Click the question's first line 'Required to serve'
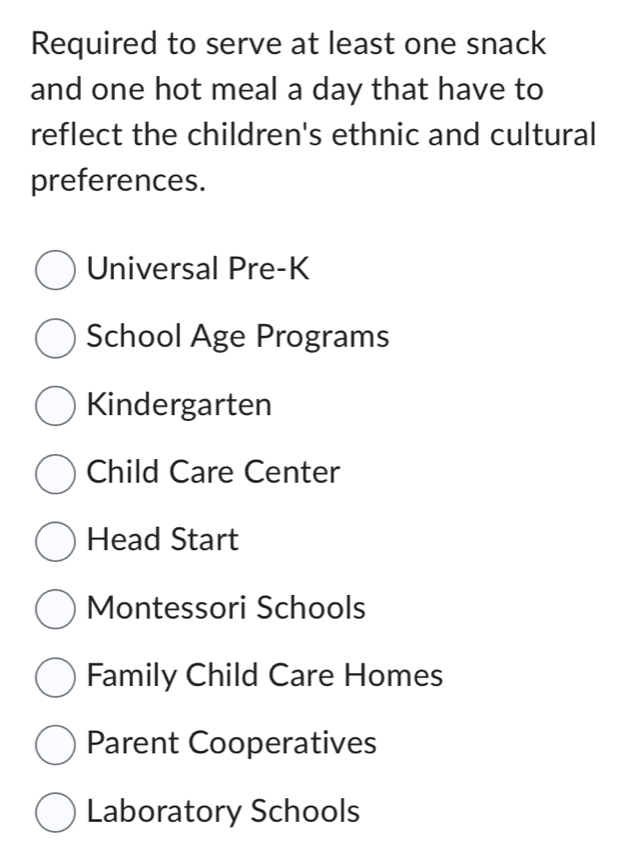 click(288, 44)
